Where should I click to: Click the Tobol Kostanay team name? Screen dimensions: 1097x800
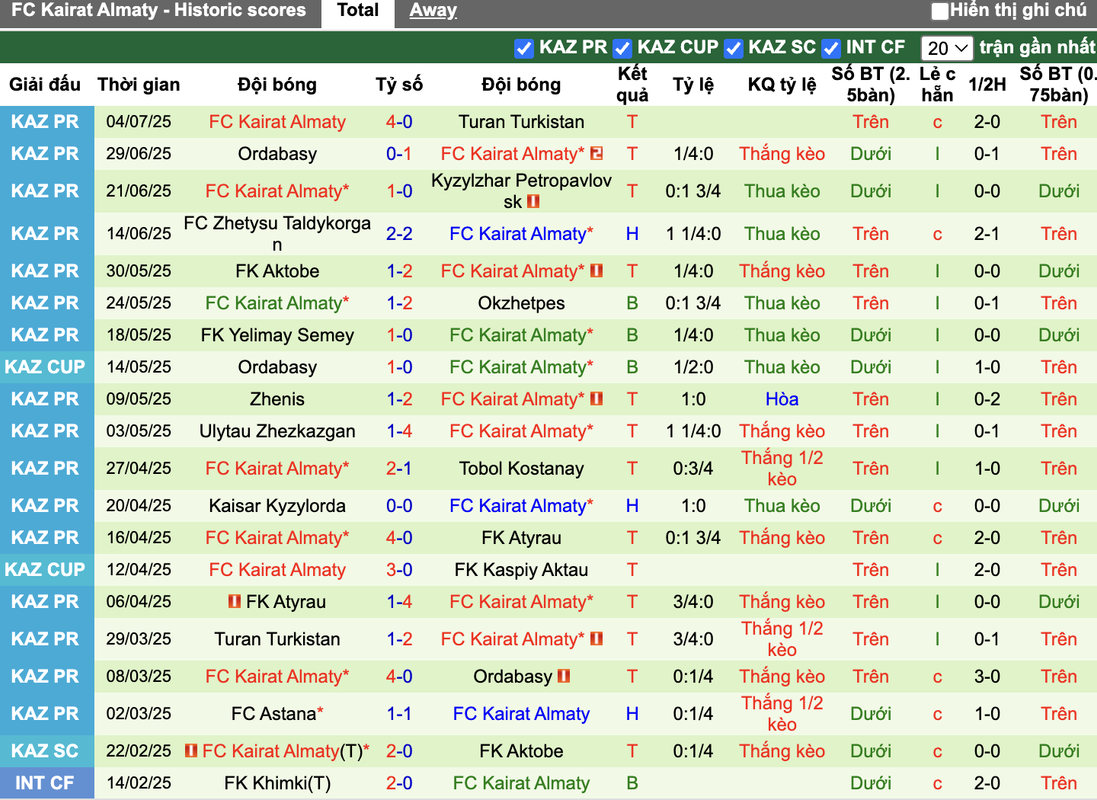click(521, 468)
